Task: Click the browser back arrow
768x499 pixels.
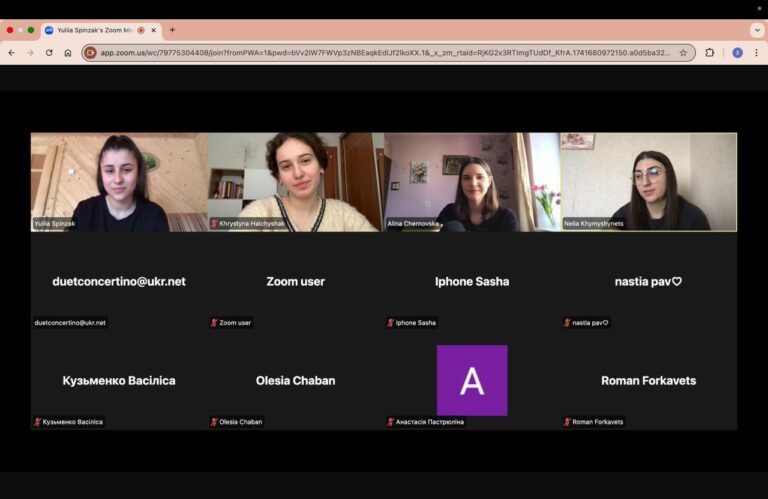Action: (12, 52)
